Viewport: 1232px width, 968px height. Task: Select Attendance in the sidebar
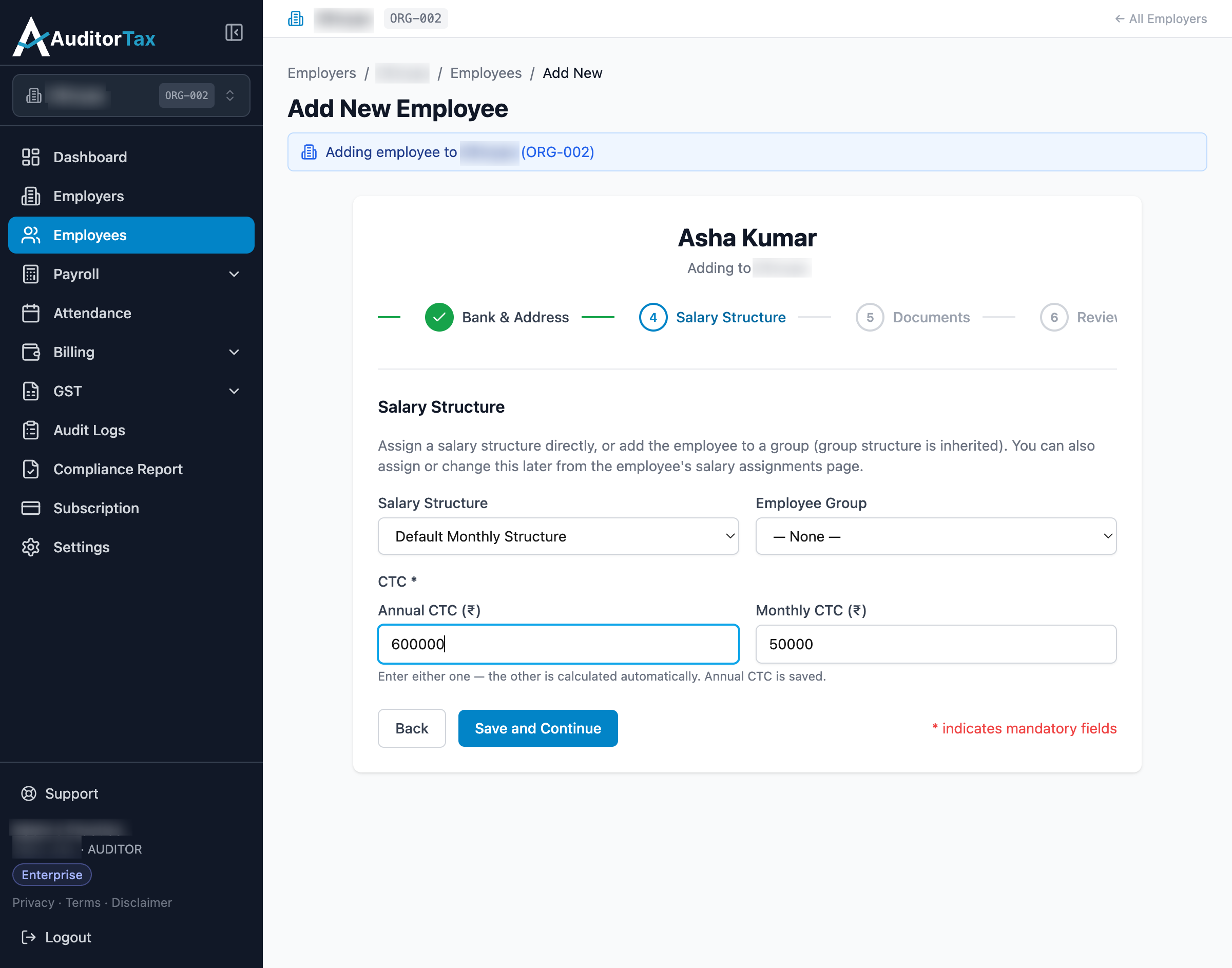pyautogui.click(x=131, y=314)
